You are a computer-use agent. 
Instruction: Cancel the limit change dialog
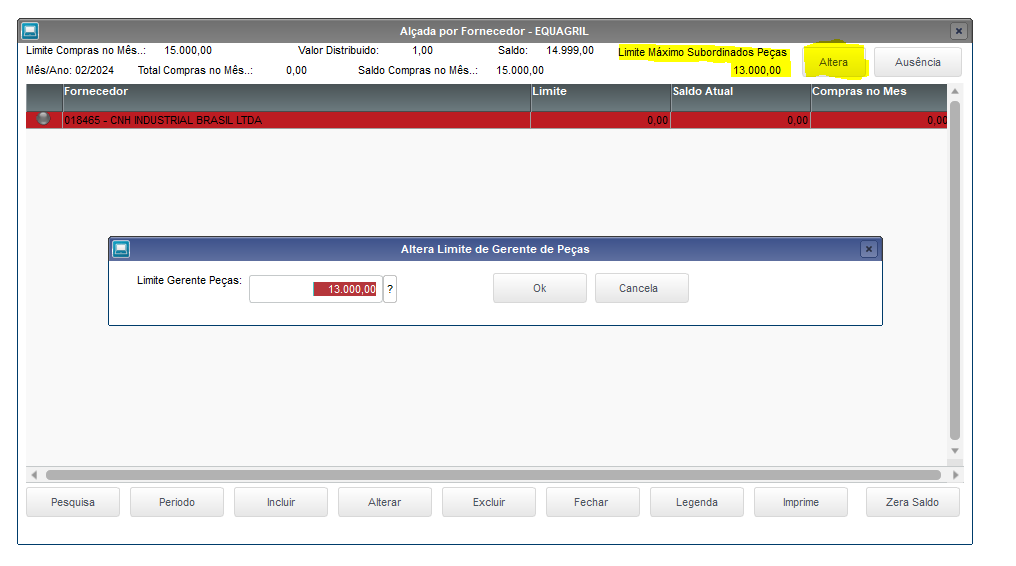coord(641,288)
